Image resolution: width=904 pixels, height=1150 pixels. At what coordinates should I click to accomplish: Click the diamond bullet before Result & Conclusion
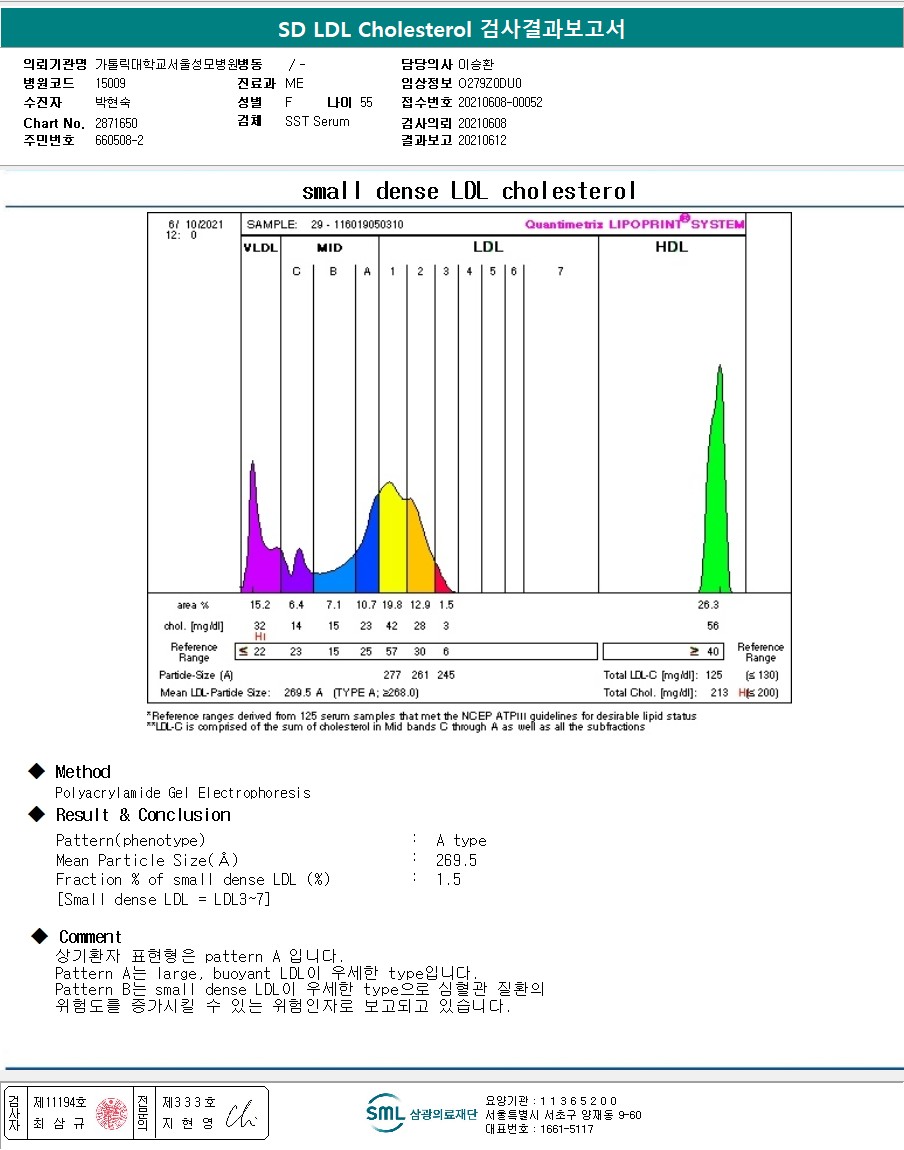point(37,814)
